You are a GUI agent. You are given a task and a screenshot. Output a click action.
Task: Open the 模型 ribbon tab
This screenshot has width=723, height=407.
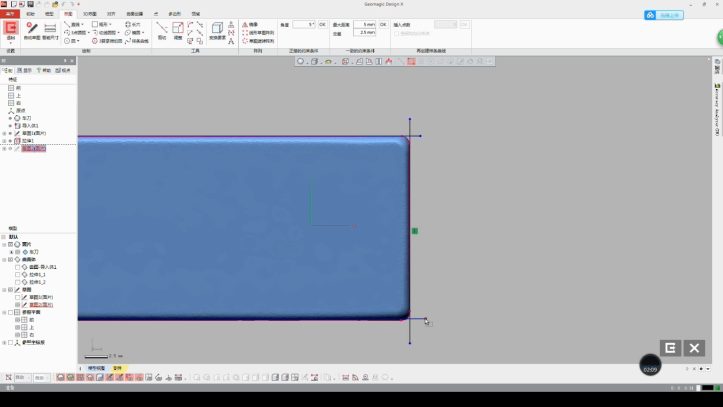tap(50, 14)
